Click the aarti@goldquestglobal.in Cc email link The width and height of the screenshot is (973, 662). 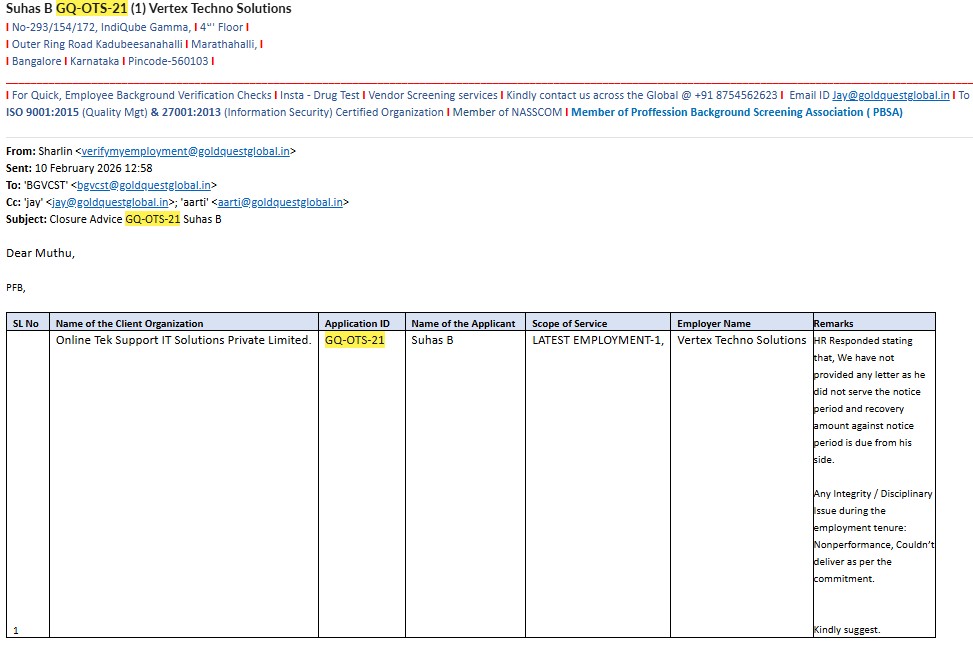point(280,202)
